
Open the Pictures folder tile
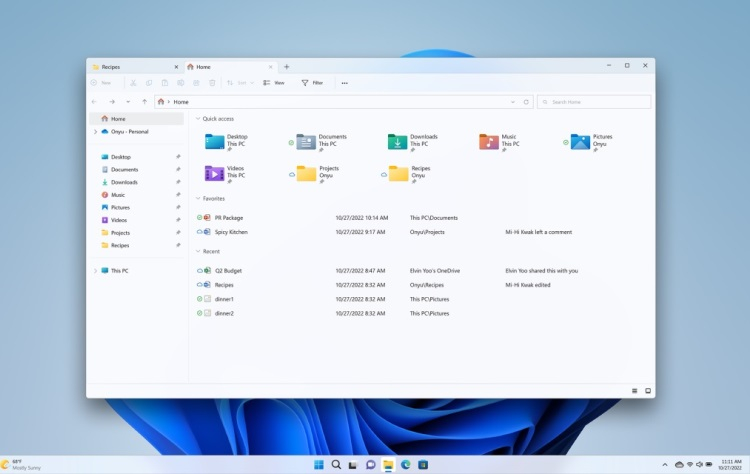click(x=580, y=142)
